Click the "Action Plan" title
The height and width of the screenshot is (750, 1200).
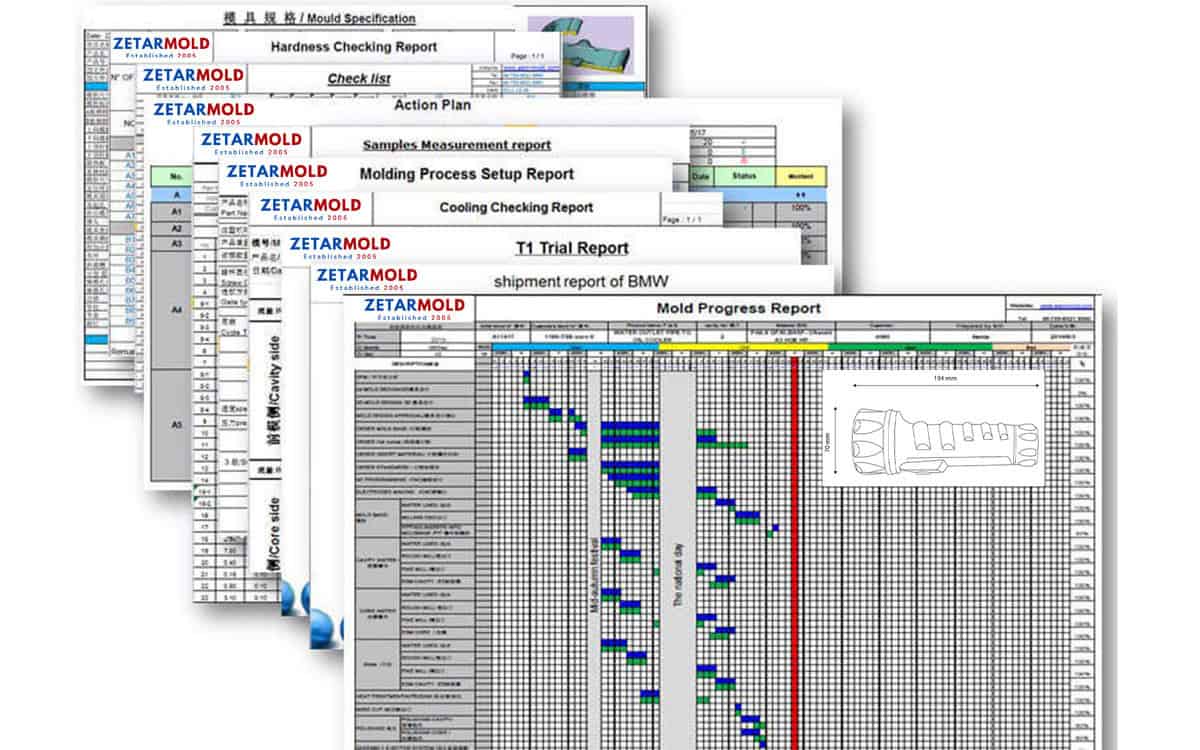(432, 105)
